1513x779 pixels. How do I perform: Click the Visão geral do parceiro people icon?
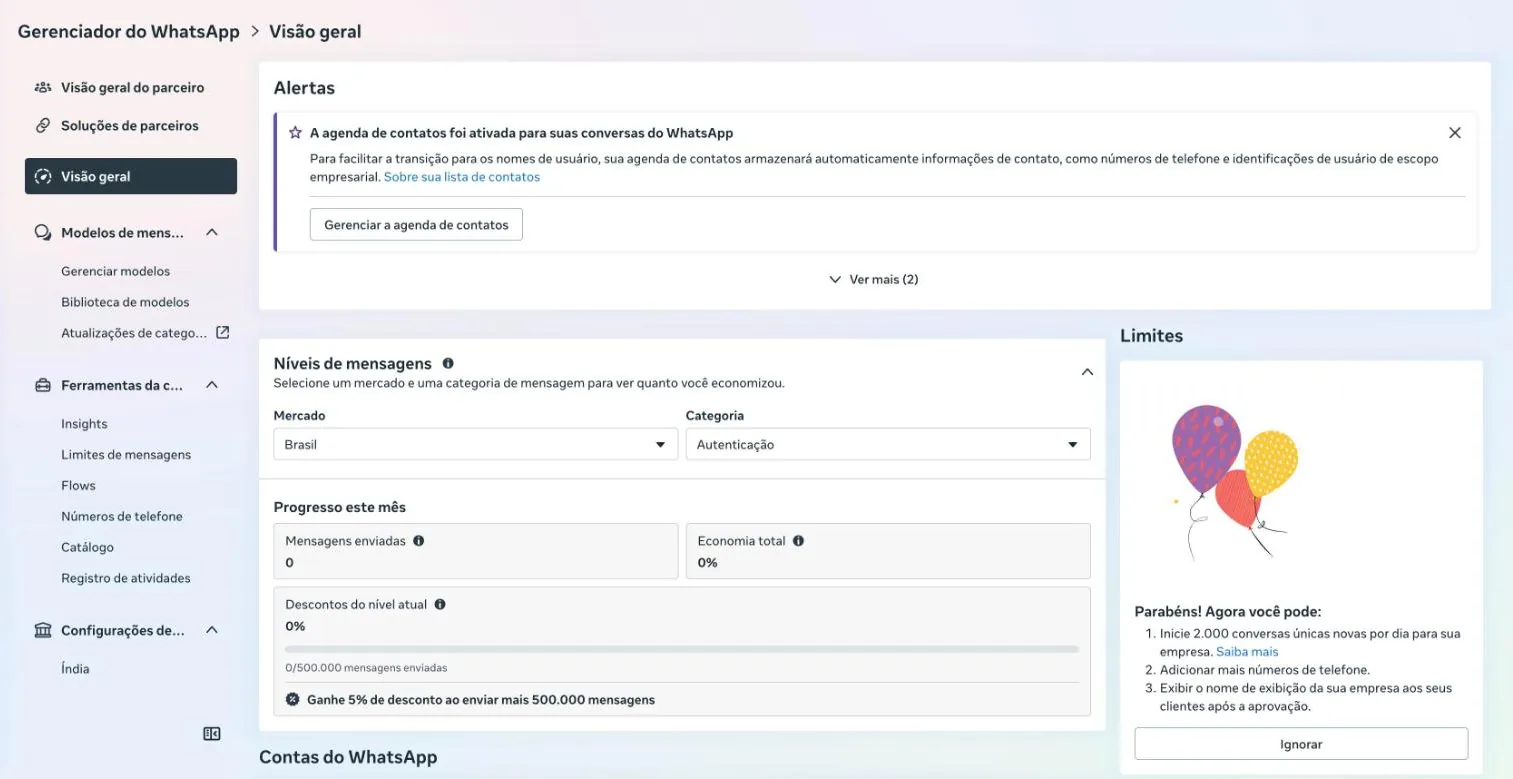coord(43,88)
